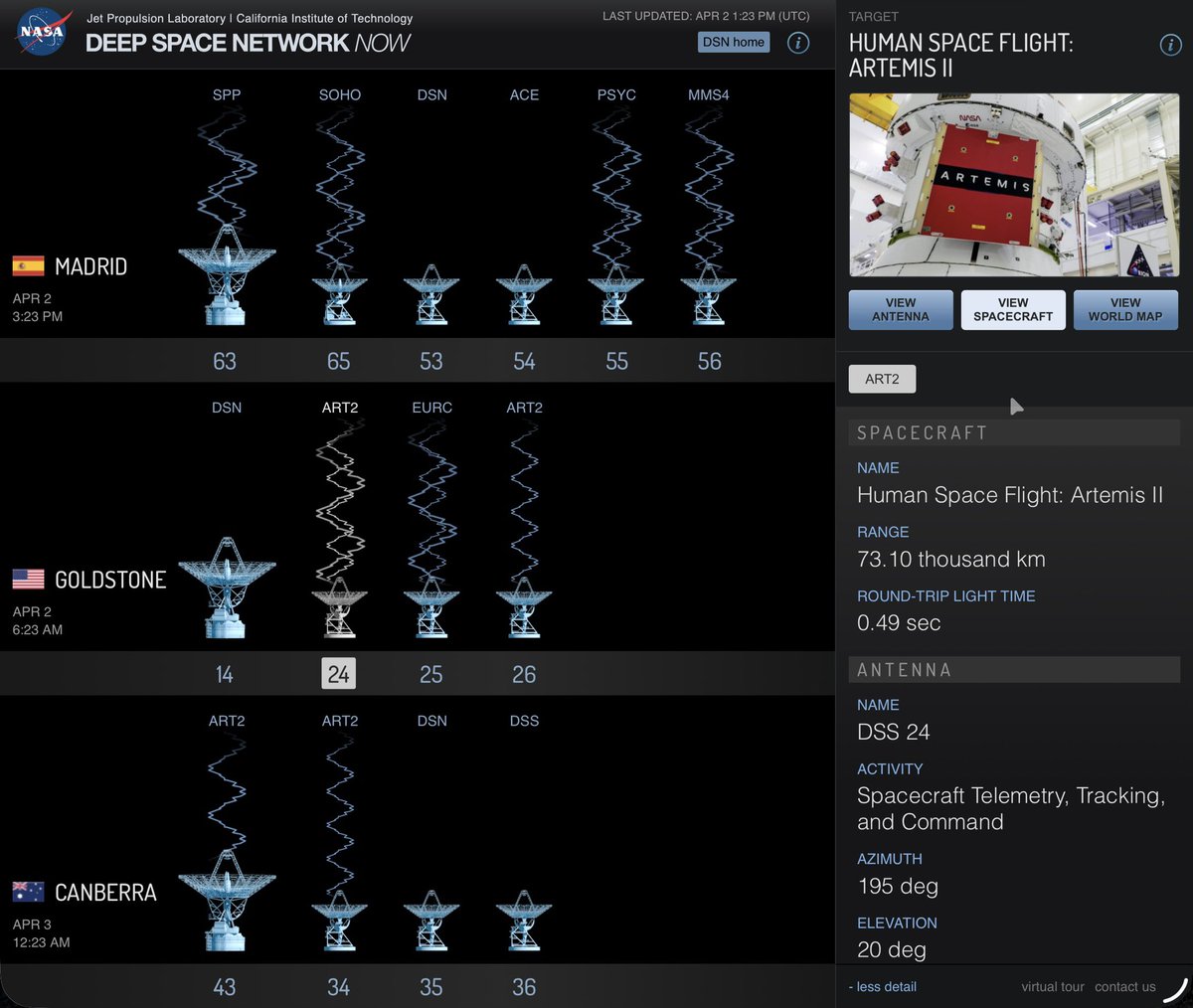Click the ACE spacecraft label
The image size is (1193, 1008).
[524, 94]
